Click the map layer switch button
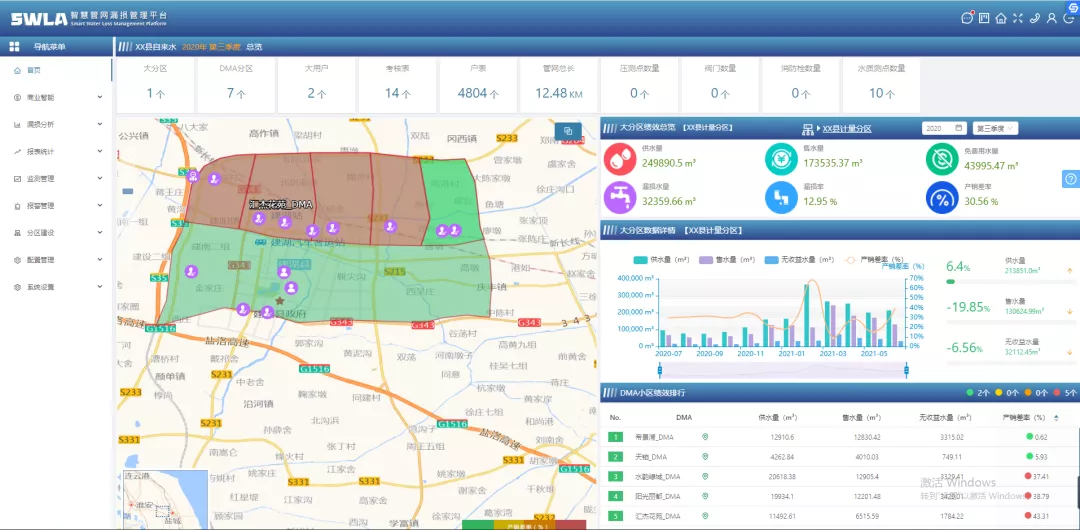This screenshot has width=1080, height=530. coord(568,131)
